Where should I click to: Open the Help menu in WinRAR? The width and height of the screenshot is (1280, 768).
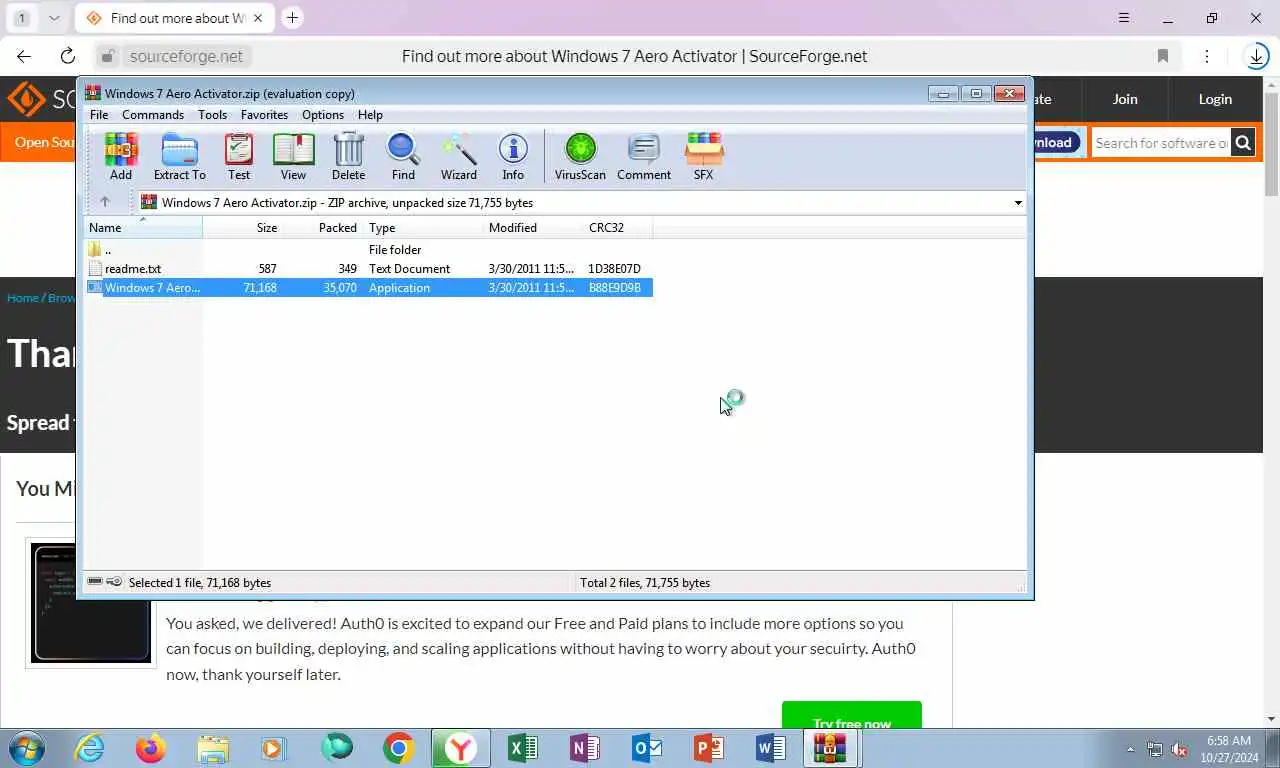pyautogui.click(x=370, y=115)
